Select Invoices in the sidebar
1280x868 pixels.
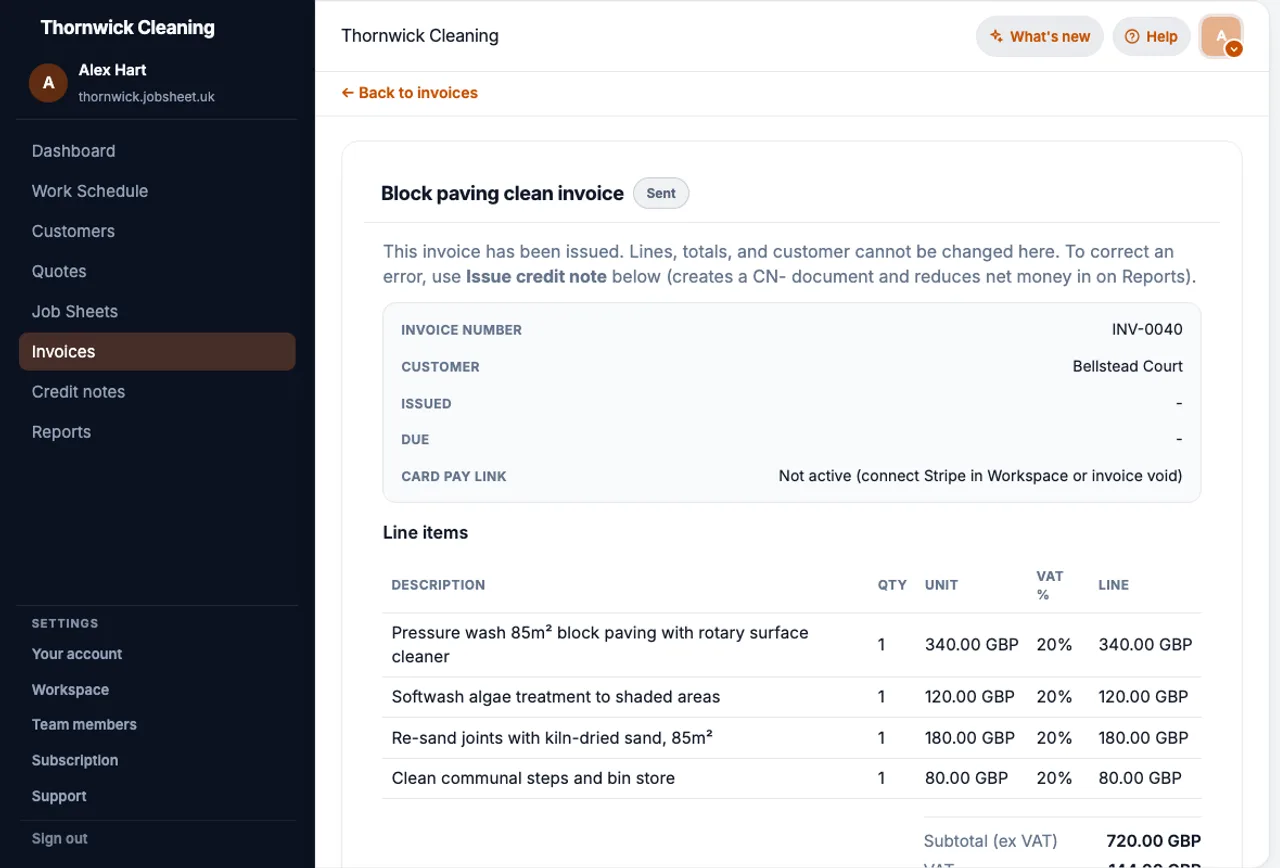[x=157, y=352]
